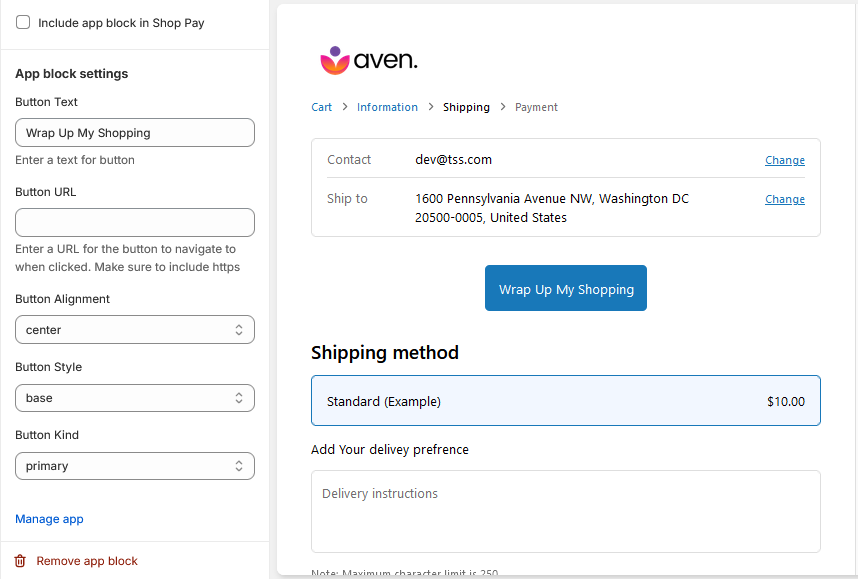
Task: Focus the Button Text input field
Action: [135, 133]
